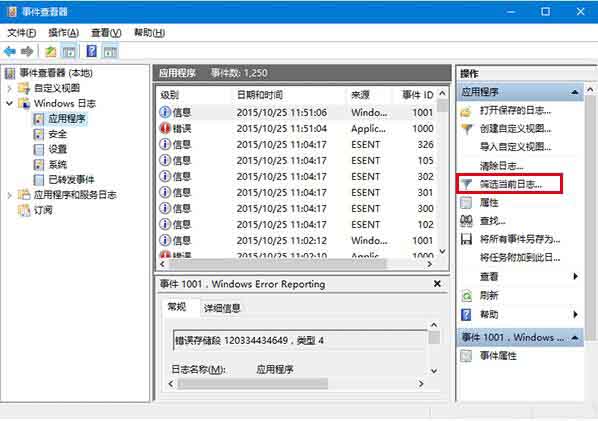Click 创建自定义视图... action
Screen dimensions: 598x421
point(515,129)
